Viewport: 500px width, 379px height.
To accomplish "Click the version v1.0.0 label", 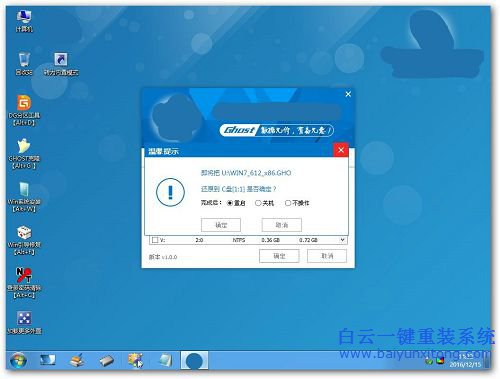I will (x=163, y=257).
